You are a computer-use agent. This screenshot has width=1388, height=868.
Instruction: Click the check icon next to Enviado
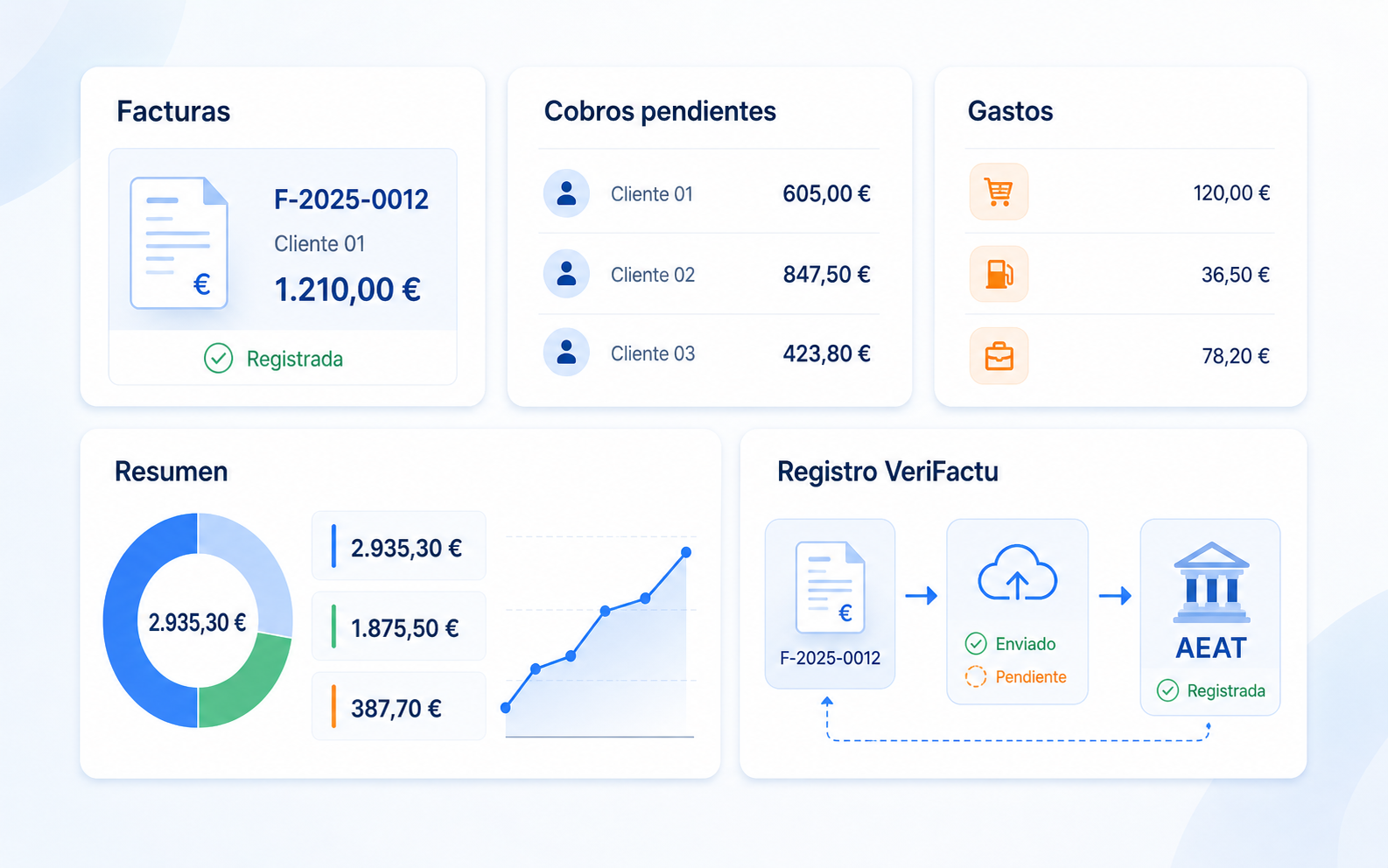click(976, 644)
